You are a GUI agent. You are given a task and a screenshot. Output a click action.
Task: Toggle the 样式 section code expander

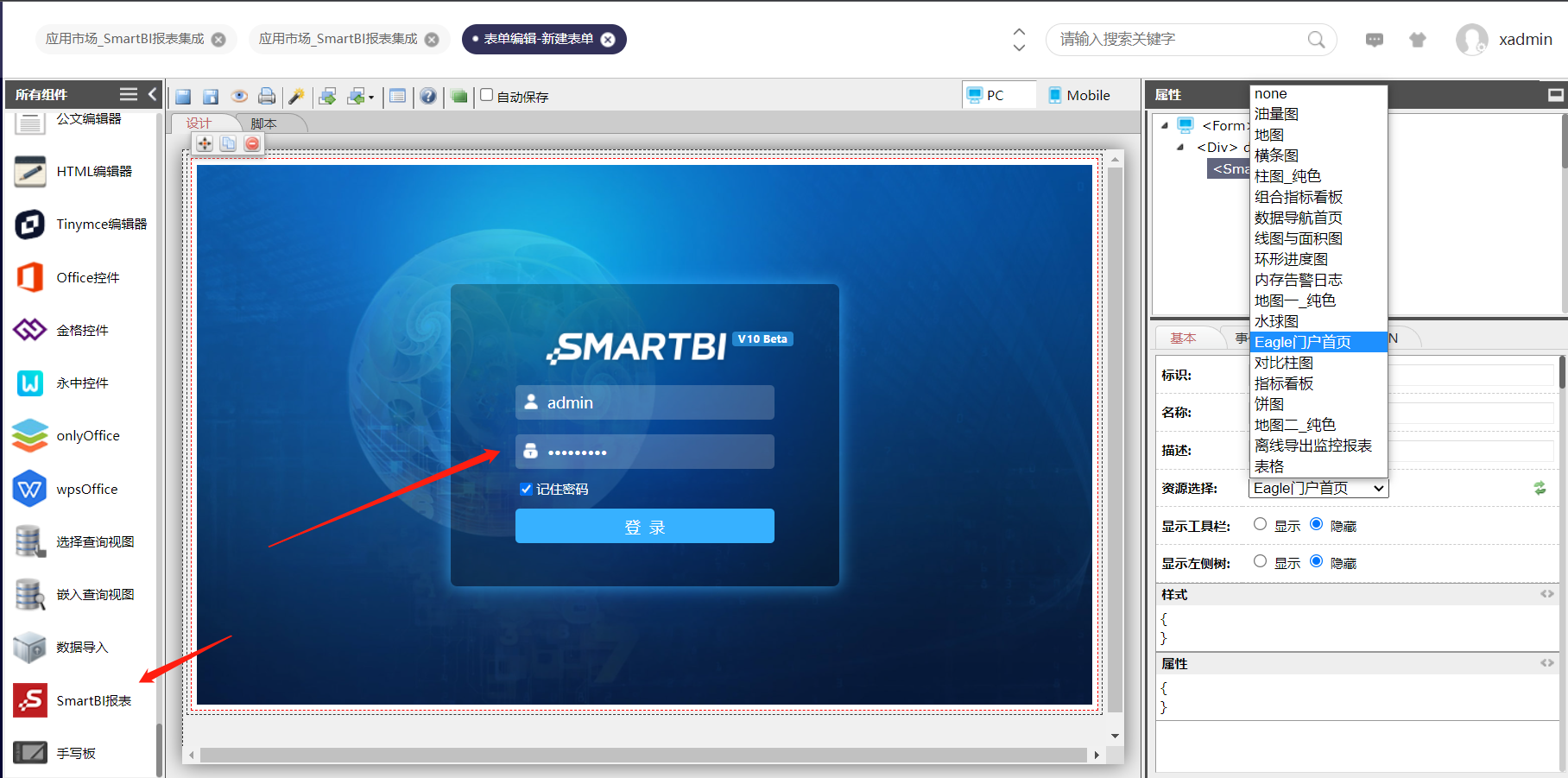click(x=1546, y=594)
